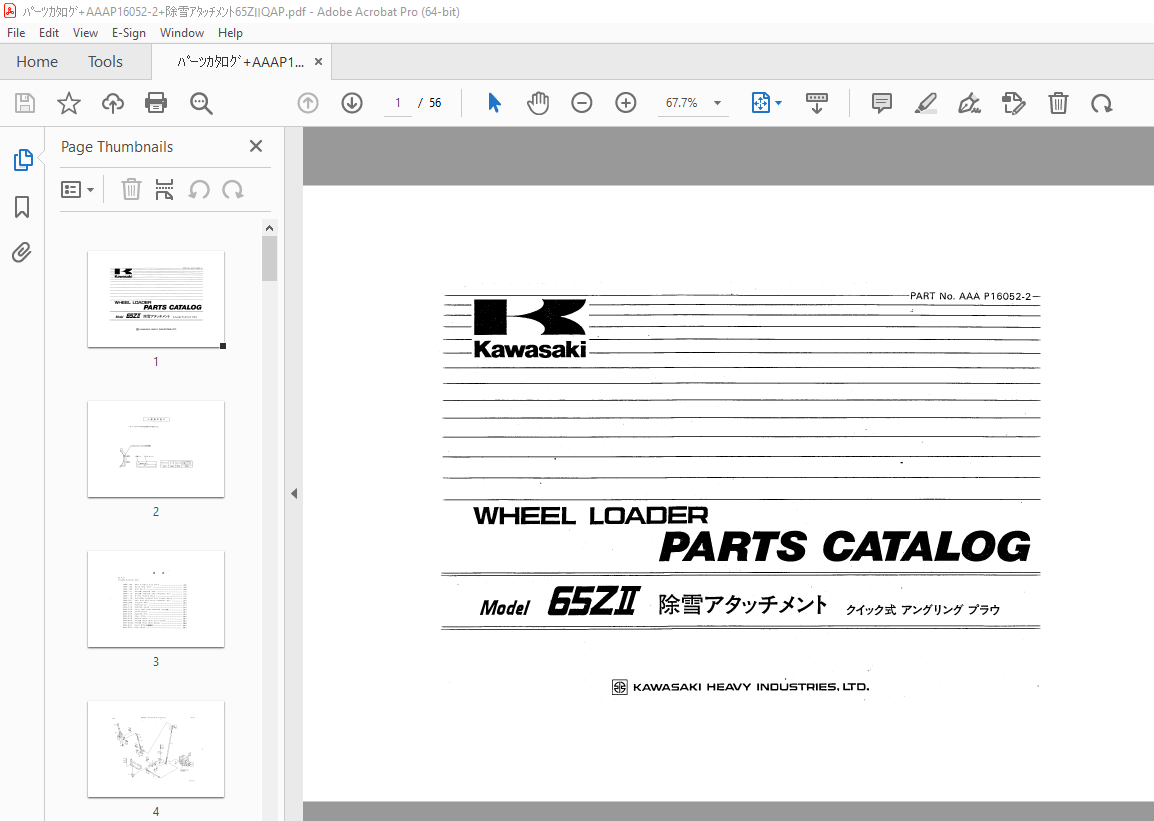Zoom in with the plus button
The width and height of the screenshot is (1154, 821).
pos(626,103)
